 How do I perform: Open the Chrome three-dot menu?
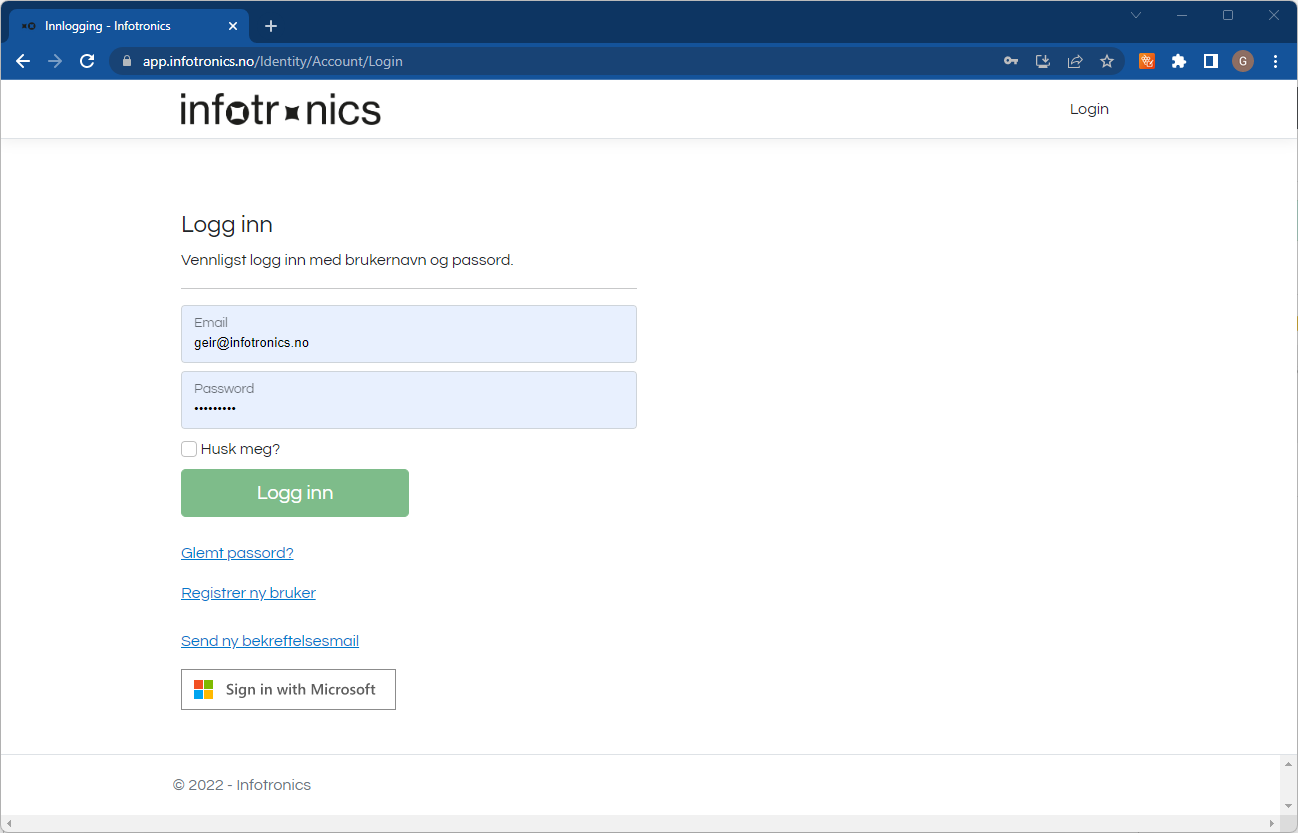(x=1275, y=61)
